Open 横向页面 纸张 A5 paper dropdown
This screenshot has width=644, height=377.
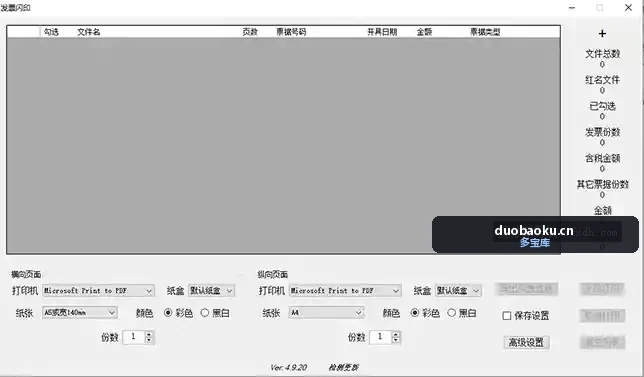coord(80,313)
